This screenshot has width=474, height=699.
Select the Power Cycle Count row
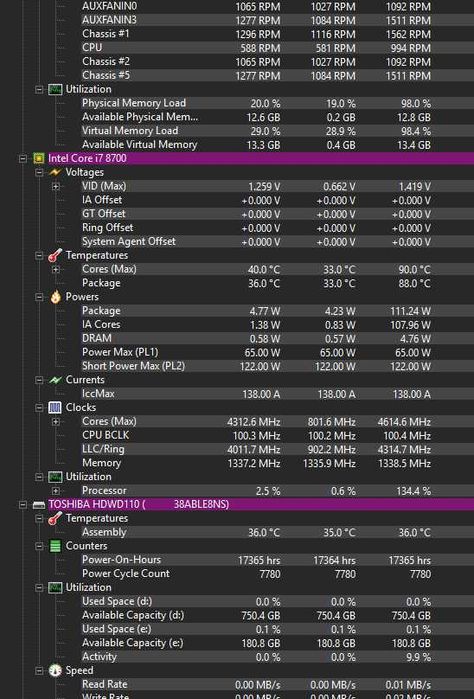point(277,574)
